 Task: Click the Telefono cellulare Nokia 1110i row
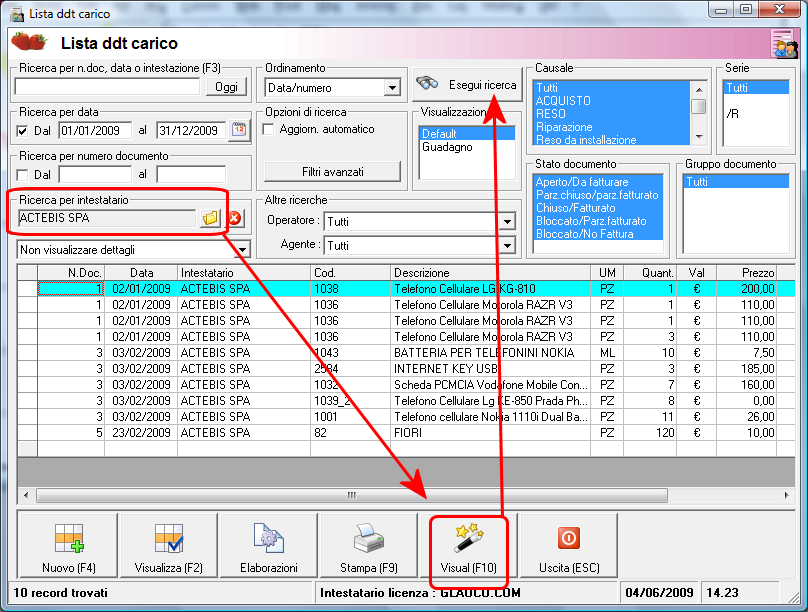(x=406, y=417)
